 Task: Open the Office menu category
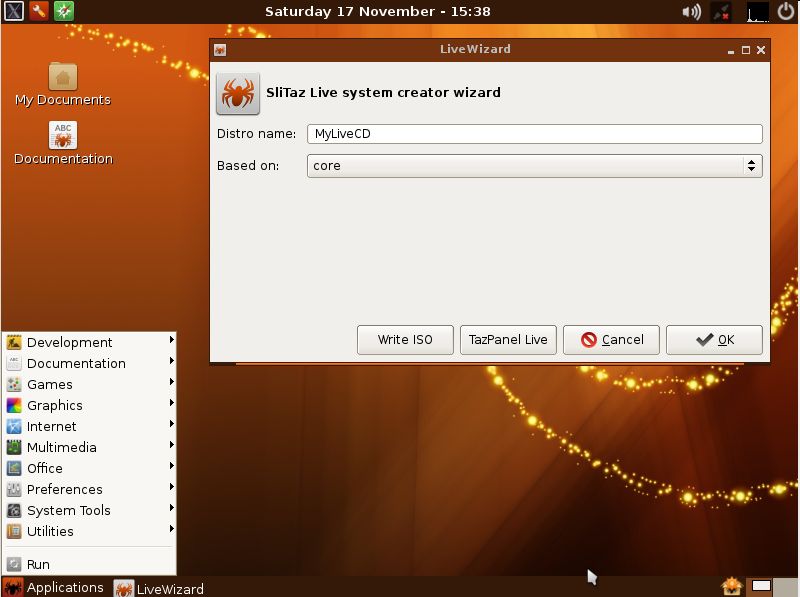point(89,468)
